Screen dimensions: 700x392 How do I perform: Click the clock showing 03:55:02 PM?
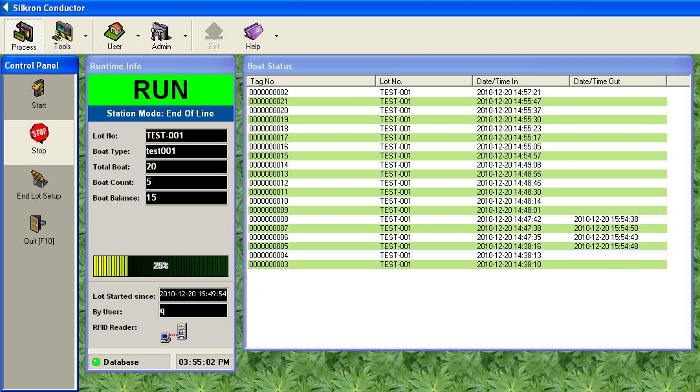click(204, 362)
